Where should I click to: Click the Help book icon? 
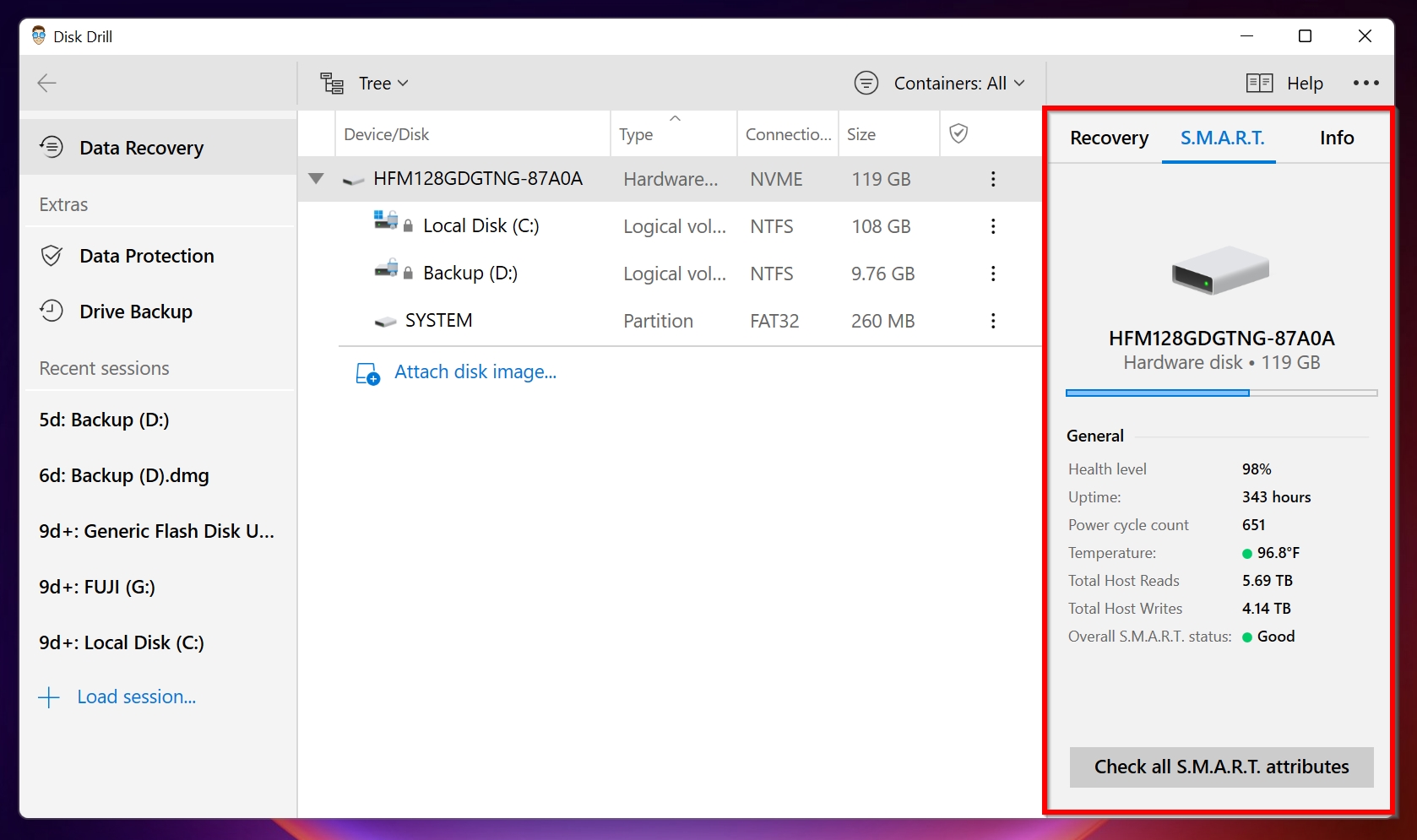tap(1259, 83)
